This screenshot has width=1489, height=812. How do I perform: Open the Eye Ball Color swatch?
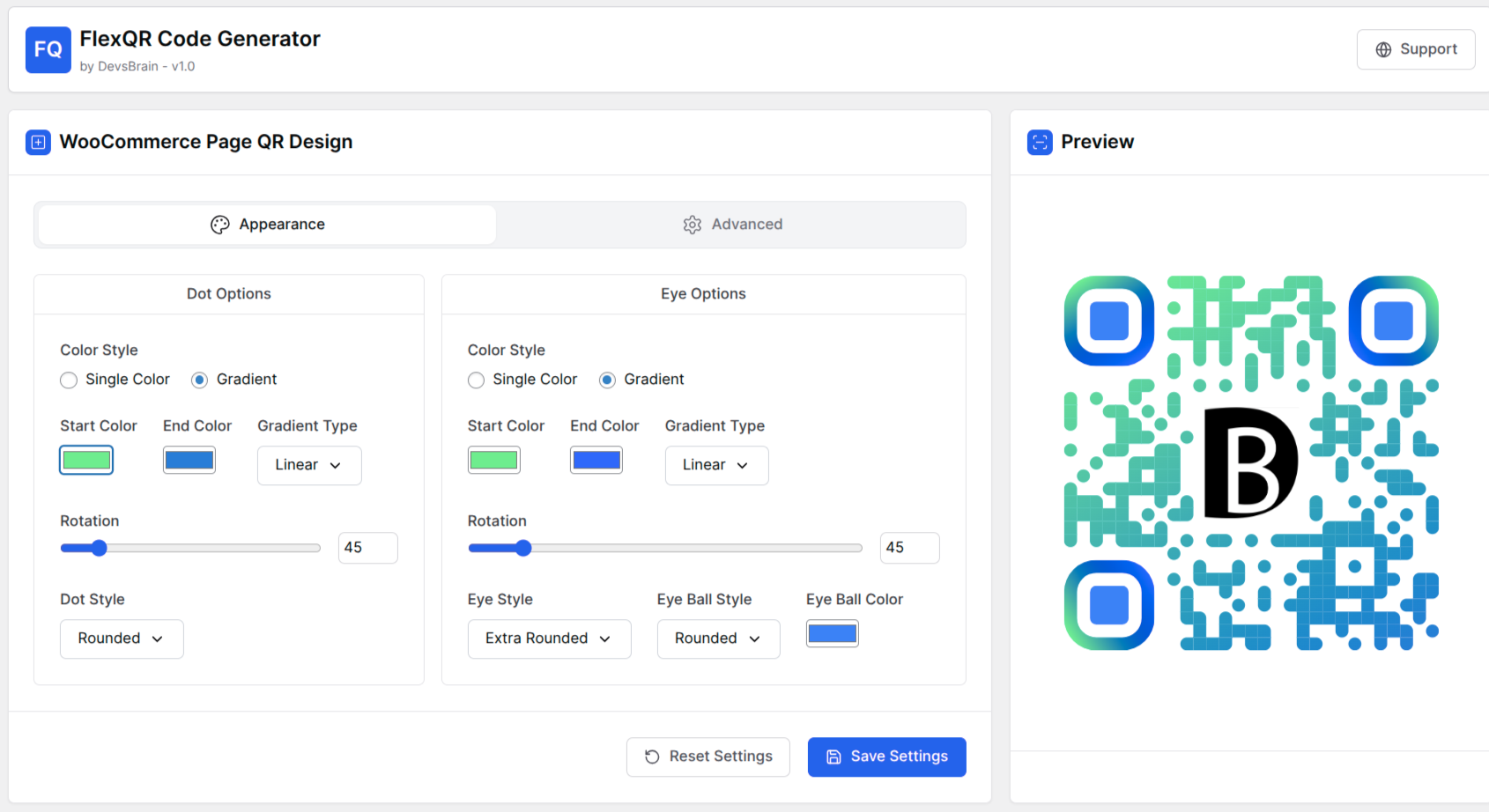(832, 633)
